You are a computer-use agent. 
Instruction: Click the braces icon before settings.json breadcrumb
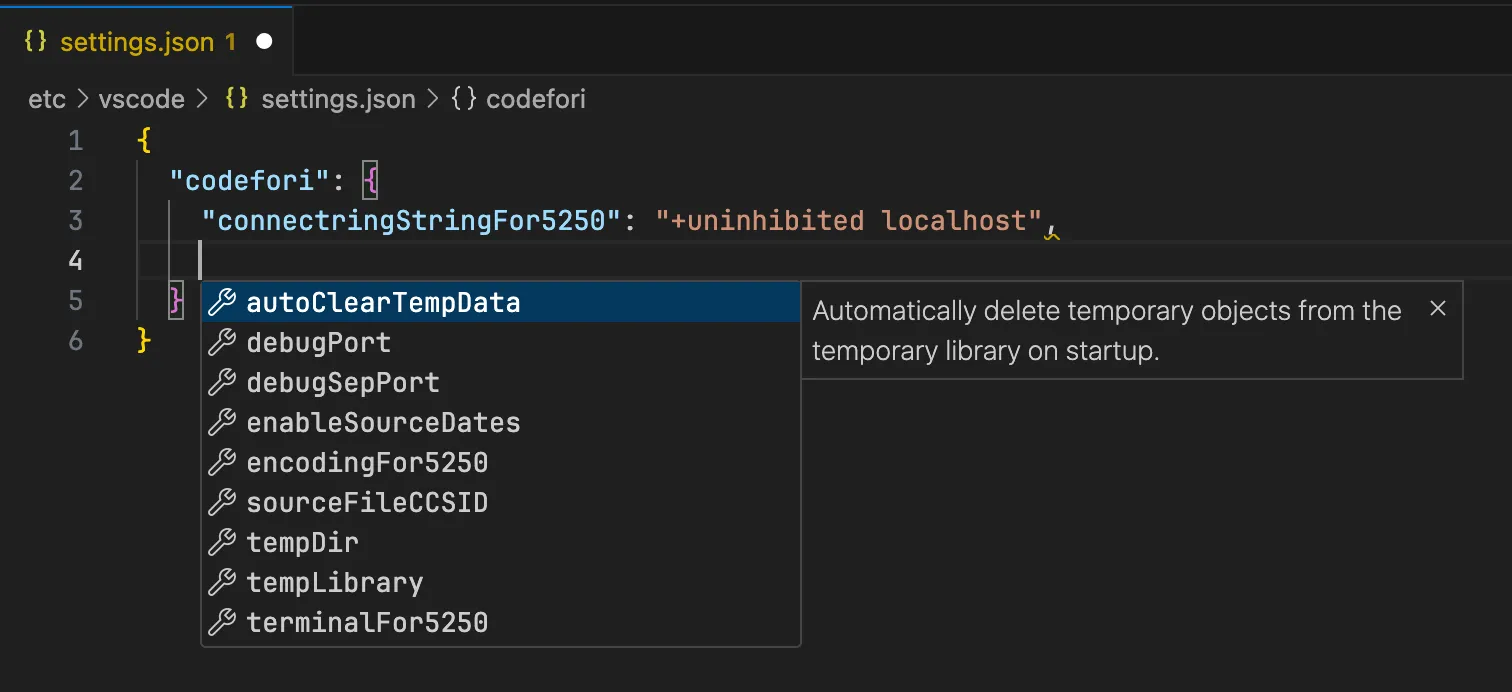[x=236, y=99]
